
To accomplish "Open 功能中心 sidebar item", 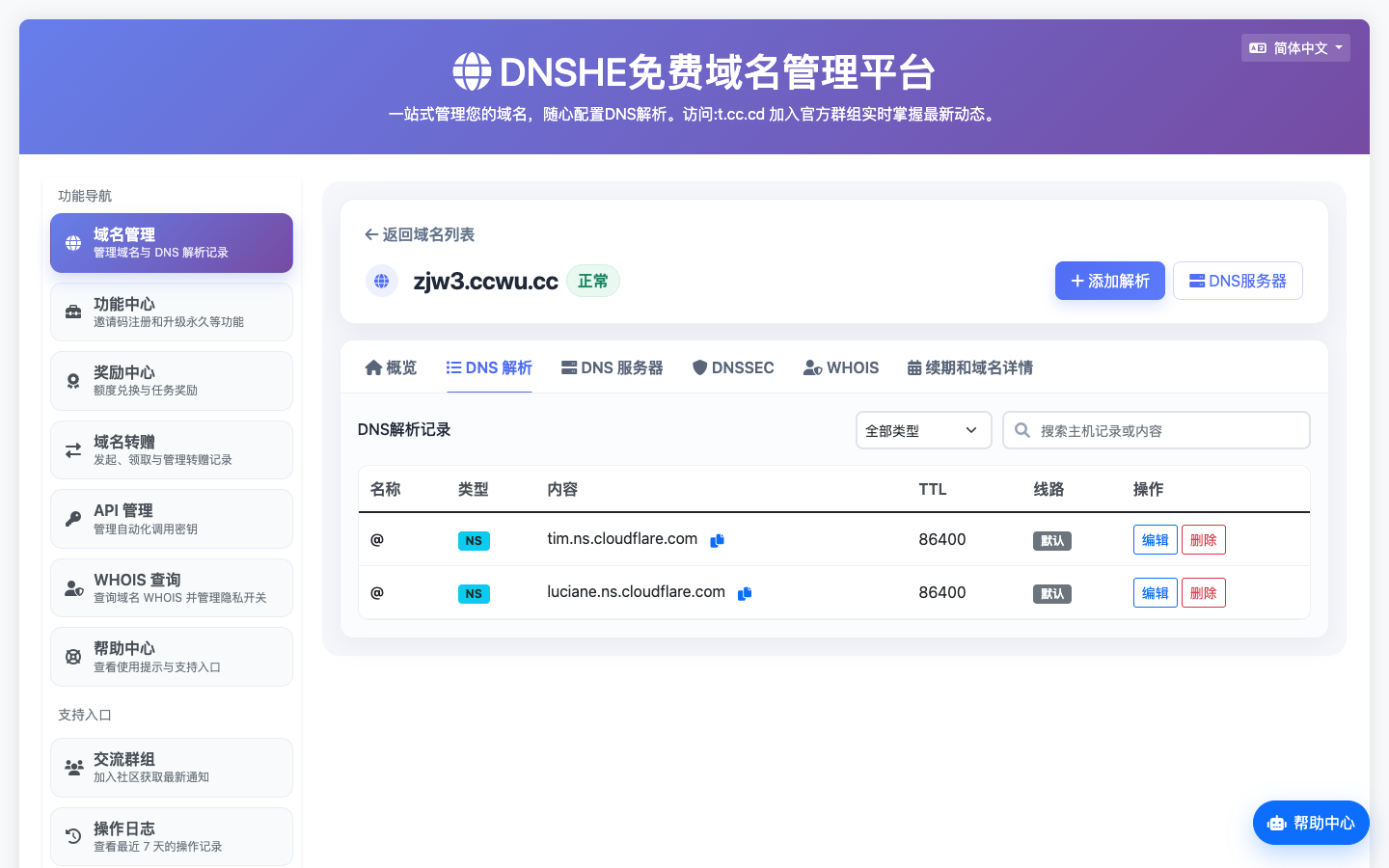I will coord(172,312).
